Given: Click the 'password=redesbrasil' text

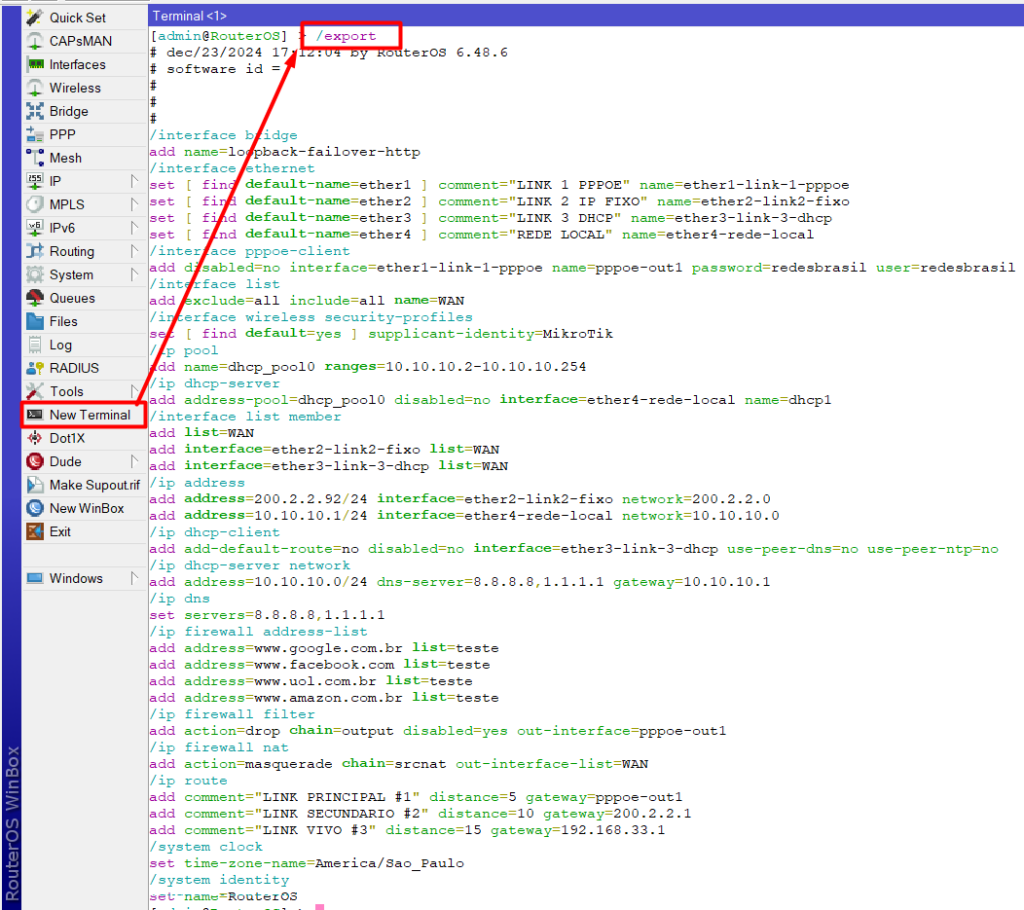Looking at the screenshot, I should point(779,267).
